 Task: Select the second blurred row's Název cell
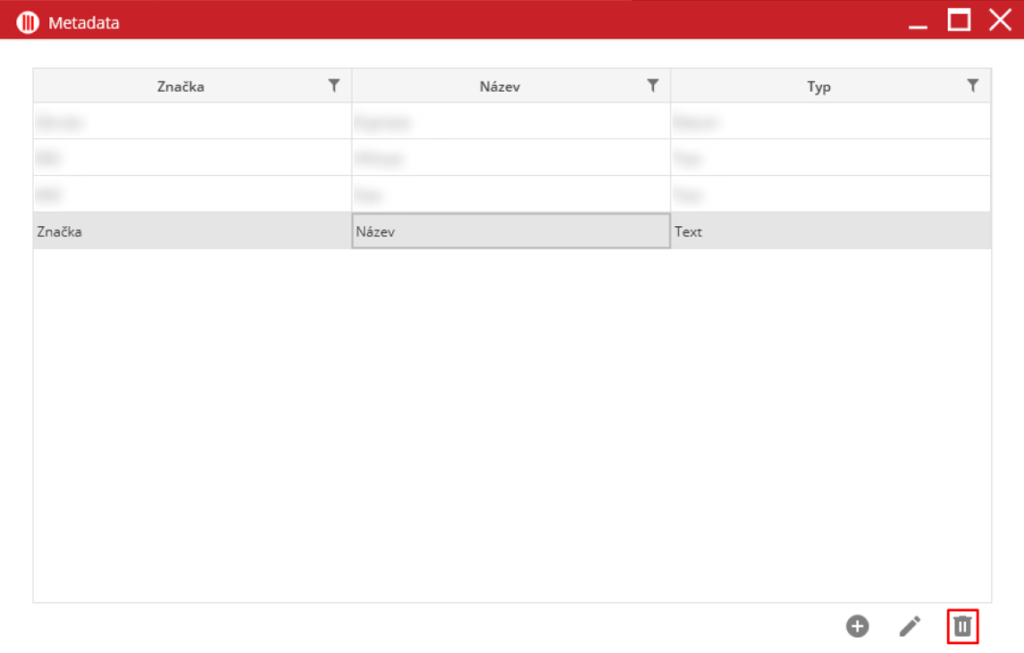click(510, 158)
